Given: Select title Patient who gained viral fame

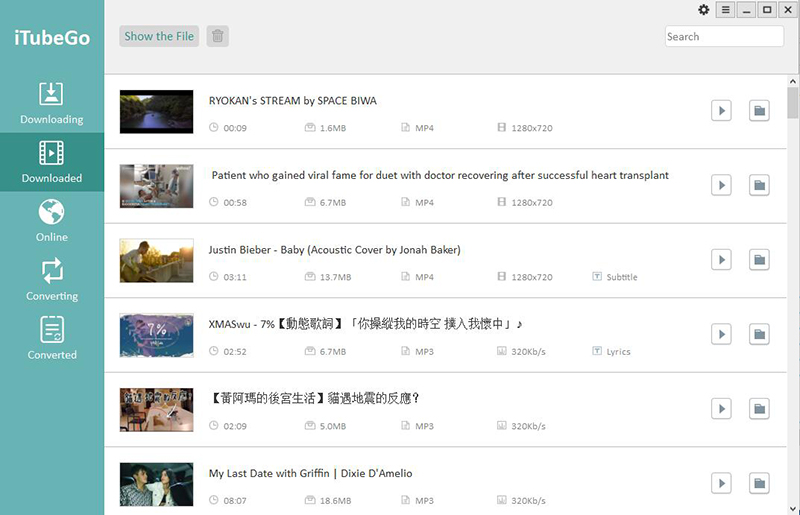Looking at the screenshot, I should coord(440,176).
